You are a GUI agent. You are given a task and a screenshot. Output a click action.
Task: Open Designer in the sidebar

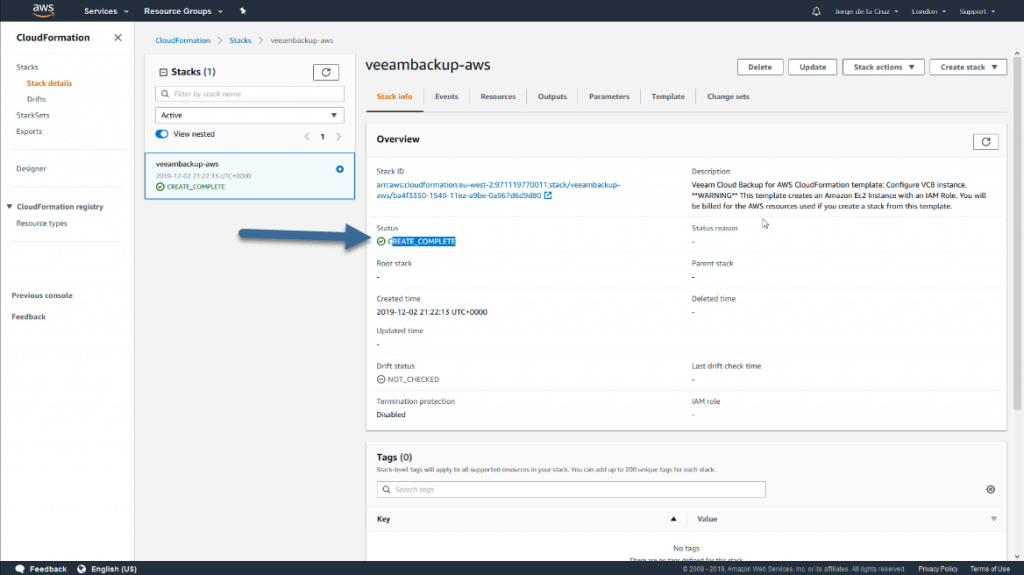coord(31,169)
